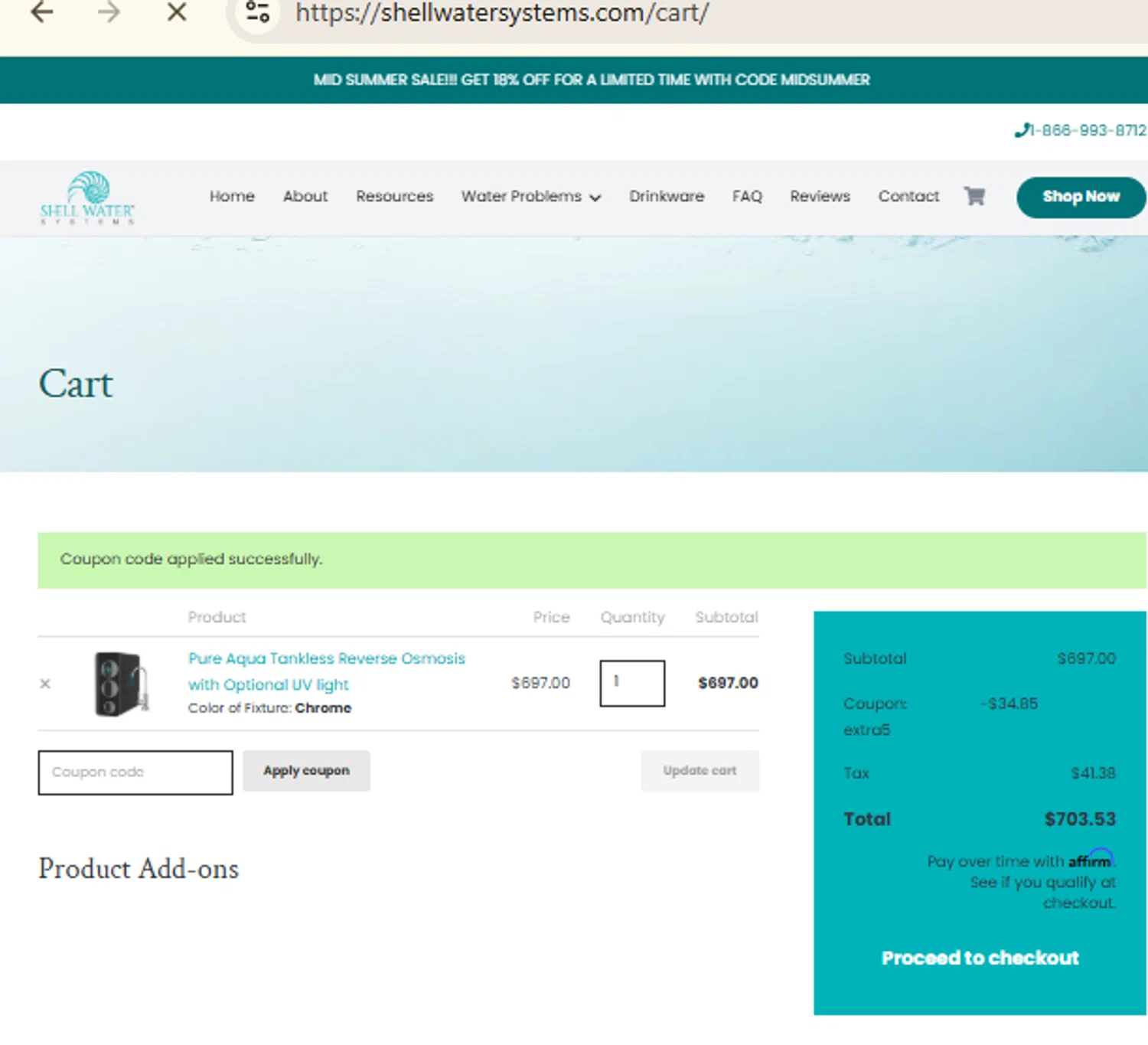This screenshot has height=1045, width=1148.
Task: Click the Coupon code input field
Action: [x=135, y=772]
